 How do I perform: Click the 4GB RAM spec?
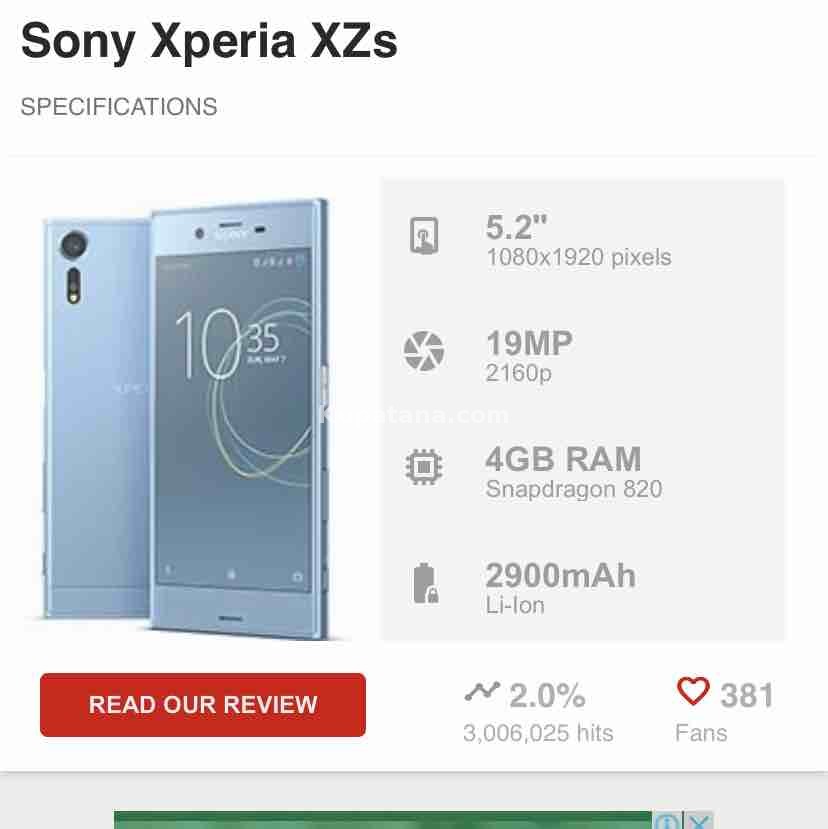click(x=564, y=459)
